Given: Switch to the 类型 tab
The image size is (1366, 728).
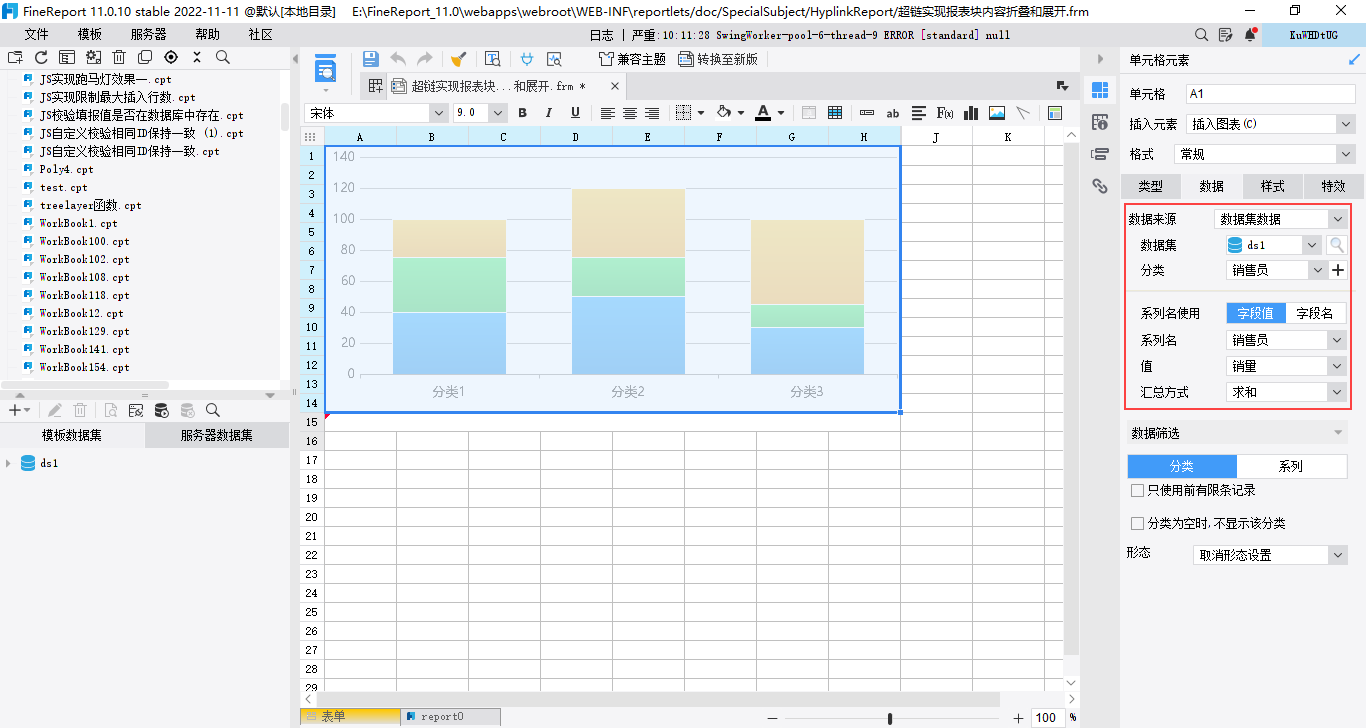Looking at the screenshot, I should [x=1151, y=186].
